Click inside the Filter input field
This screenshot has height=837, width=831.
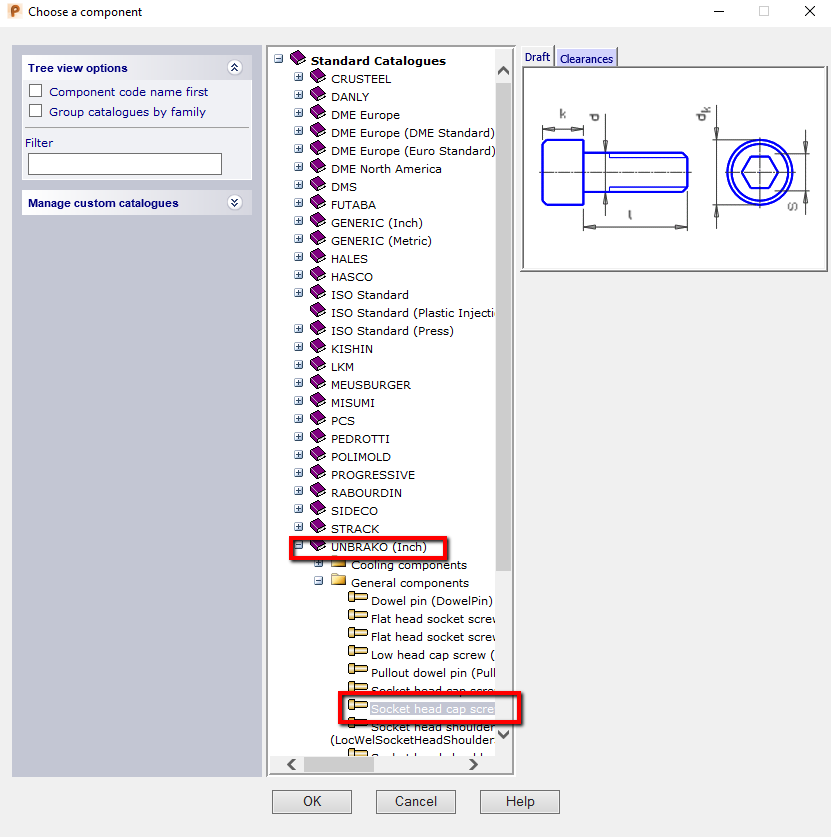tap(123, 163)
